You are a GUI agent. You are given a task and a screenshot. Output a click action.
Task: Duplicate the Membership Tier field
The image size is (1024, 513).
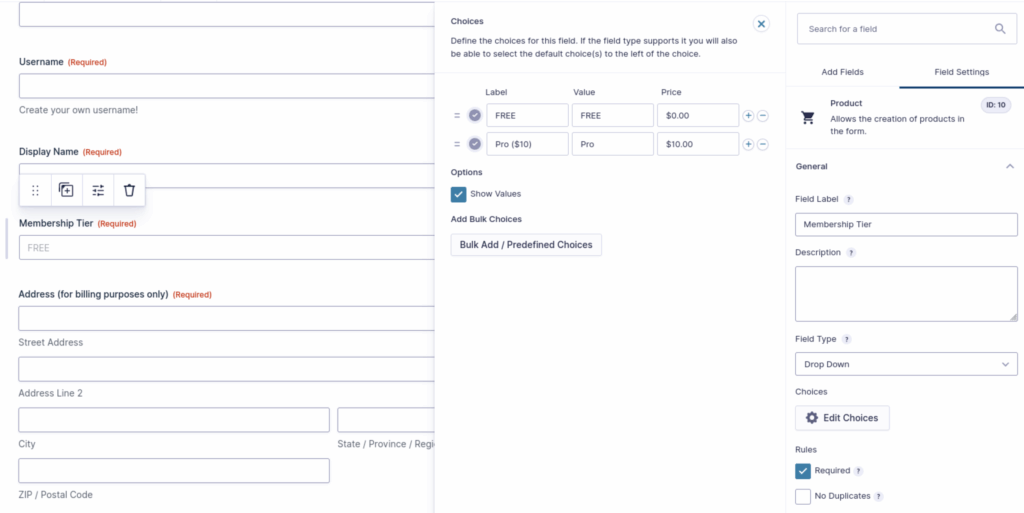66,190
